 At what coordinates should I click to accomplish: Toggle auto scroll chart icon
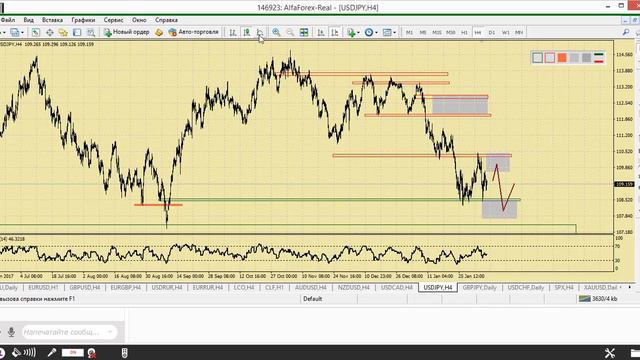tap(321, 32)
